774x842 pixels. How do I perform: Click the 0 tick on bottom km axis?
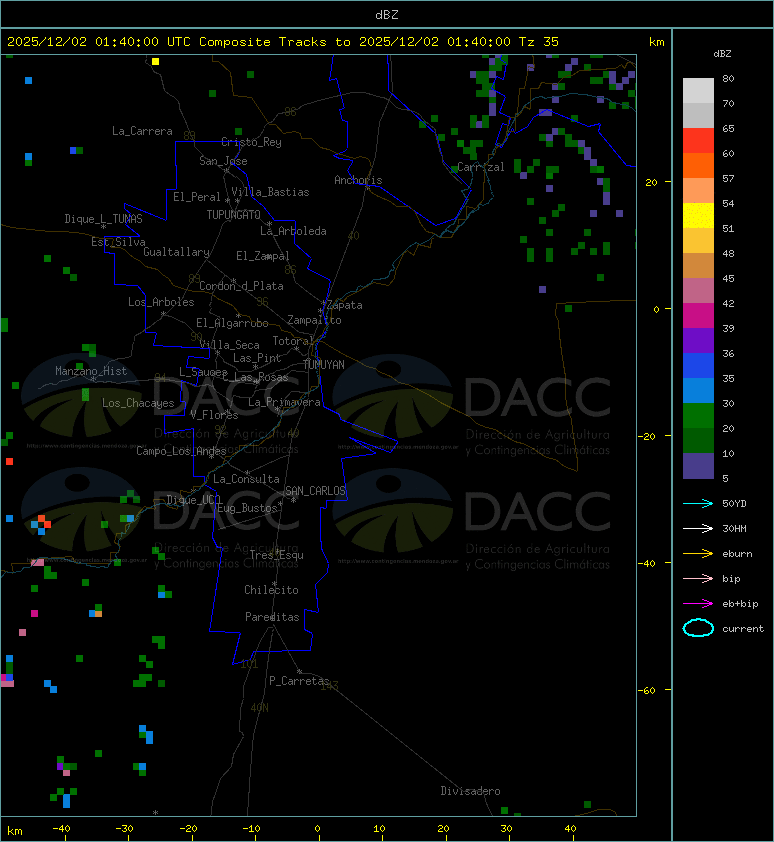coord(318,829)
